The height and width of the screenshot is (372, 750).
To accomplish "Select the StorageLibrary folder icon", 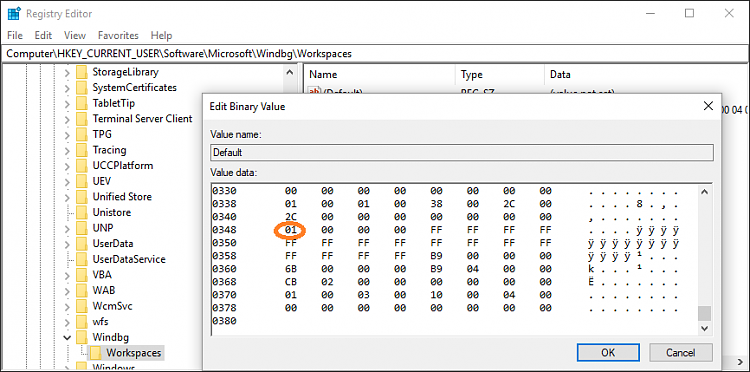I will coord(83,72).
